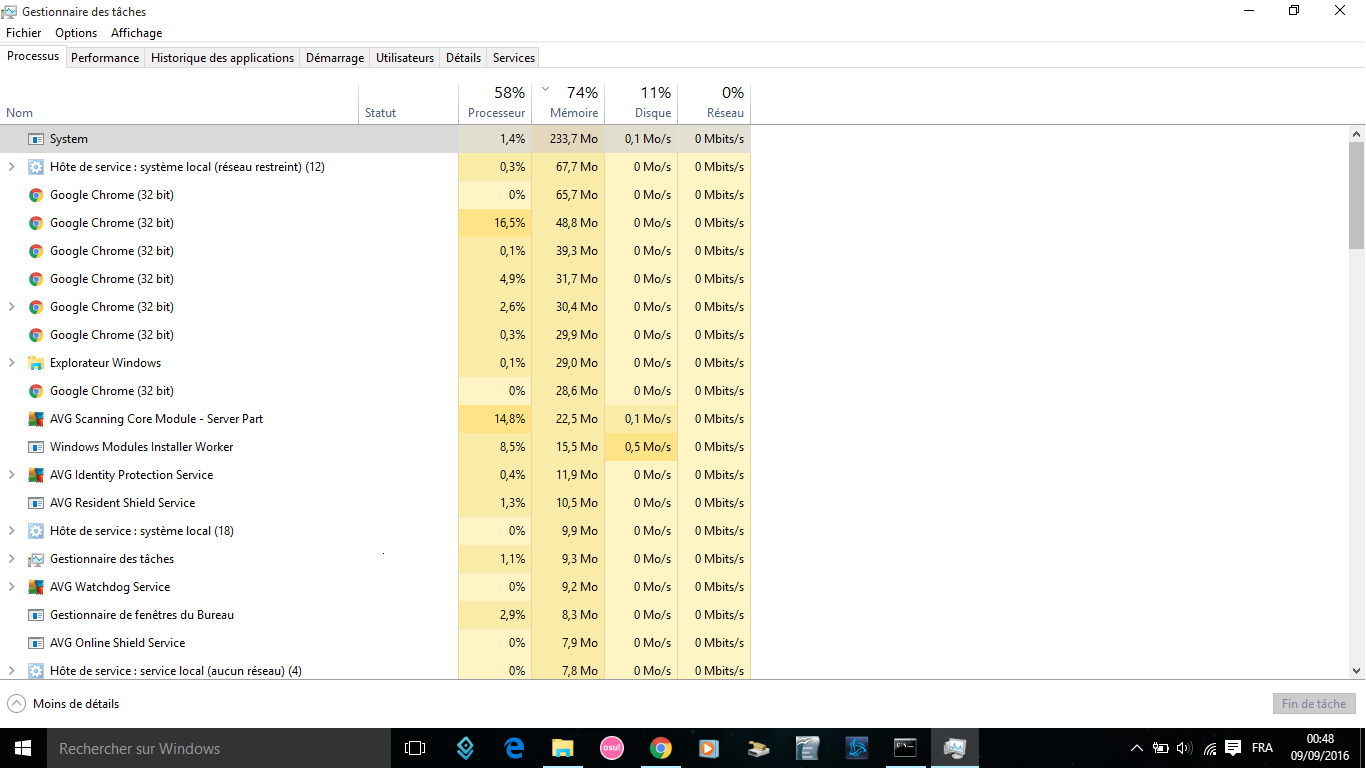Collapse view with Moins de détails
The image size is (1366, 768).
(x=63, y=704)
